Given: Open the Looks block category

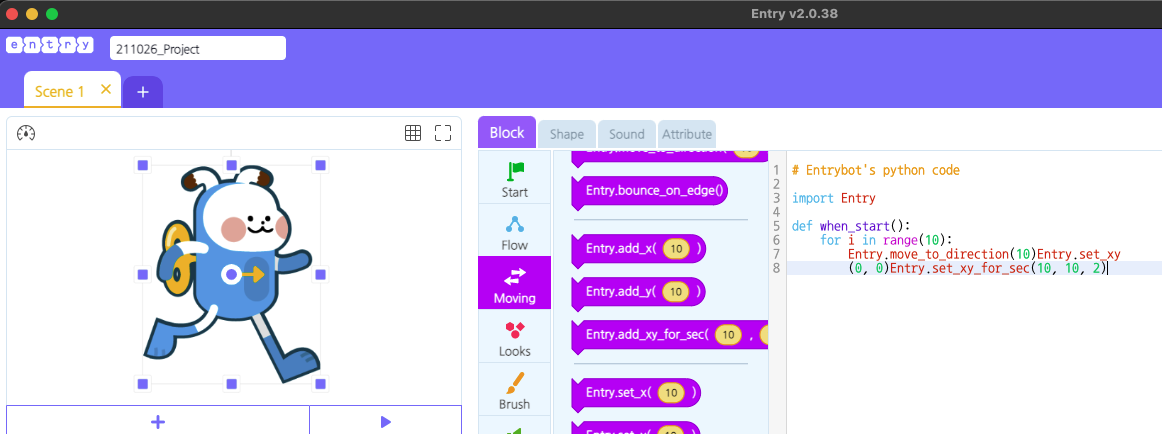Looking at the screenshot, I should 514,335.
